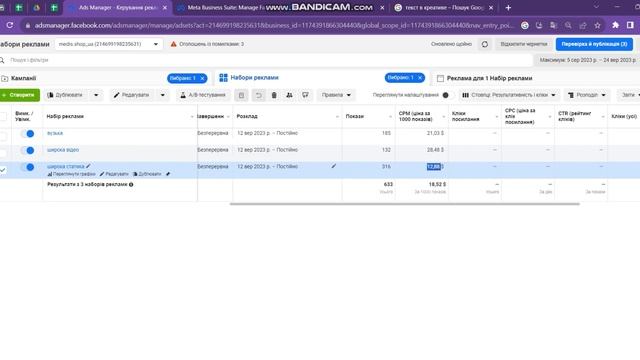Image resolution: width=640 pixels, height=360 pixels.
Task: Open the search magnifier icon in filter bar
Action: (x=2, y=60)
